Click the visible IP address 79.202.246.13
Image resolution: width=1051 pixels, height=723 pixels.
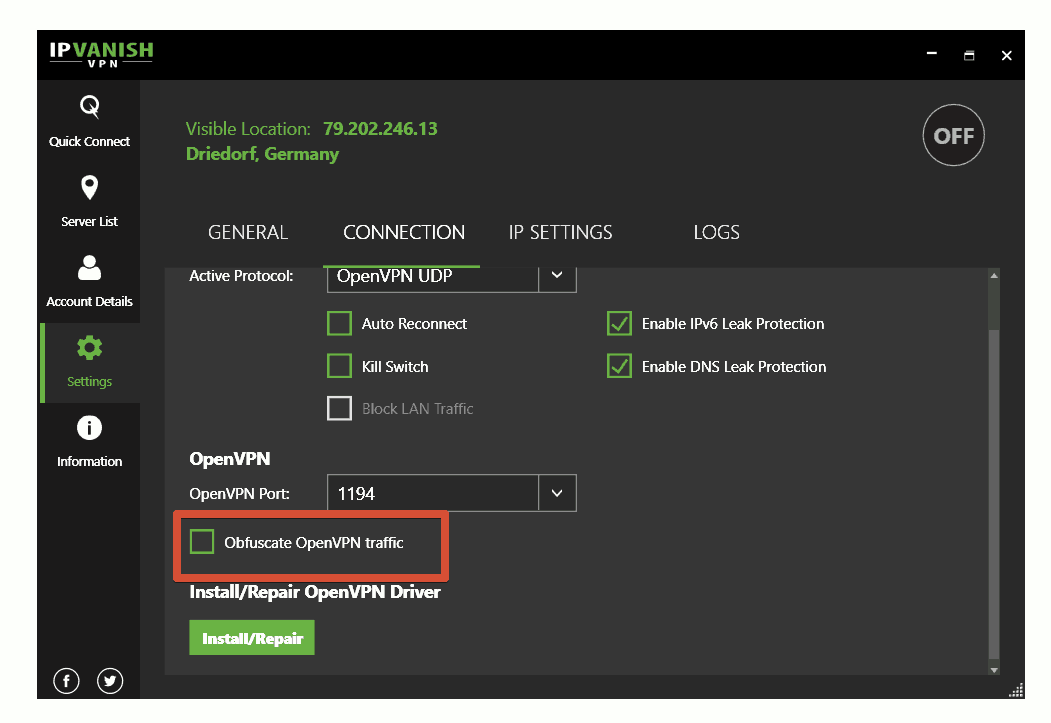(x=380, y=129)
